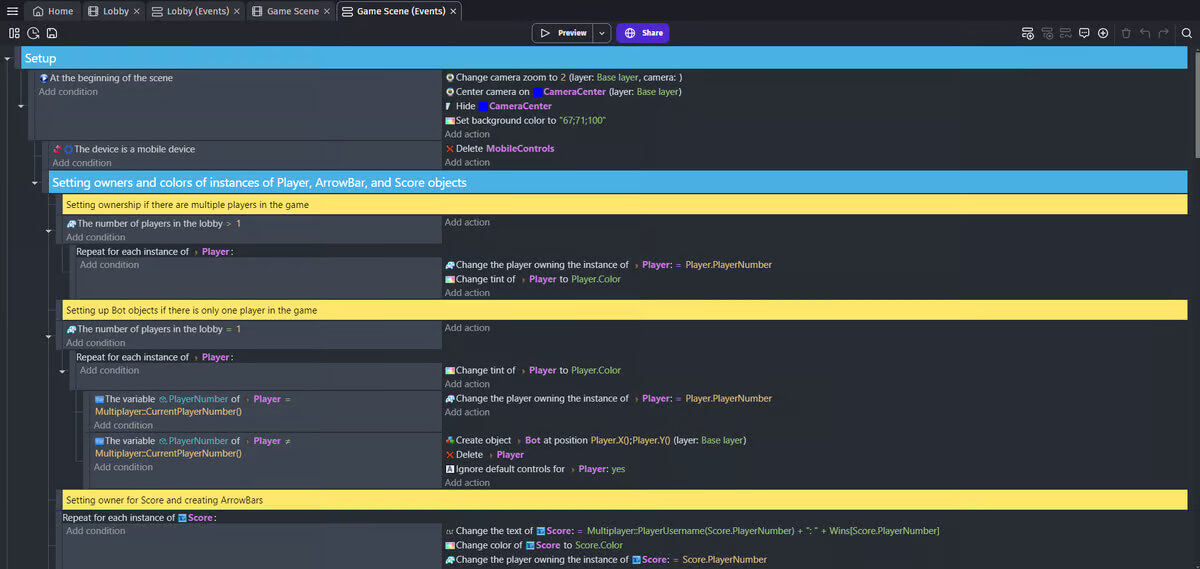
Task: Add condition below 'players in the lobby > 1'
Action: click(96, 238)
